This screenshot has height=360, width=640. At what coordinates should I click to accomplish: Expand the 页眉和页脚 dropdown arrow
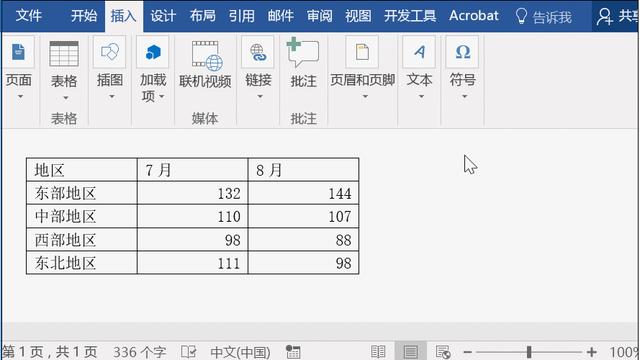click(x=365, y=97)
